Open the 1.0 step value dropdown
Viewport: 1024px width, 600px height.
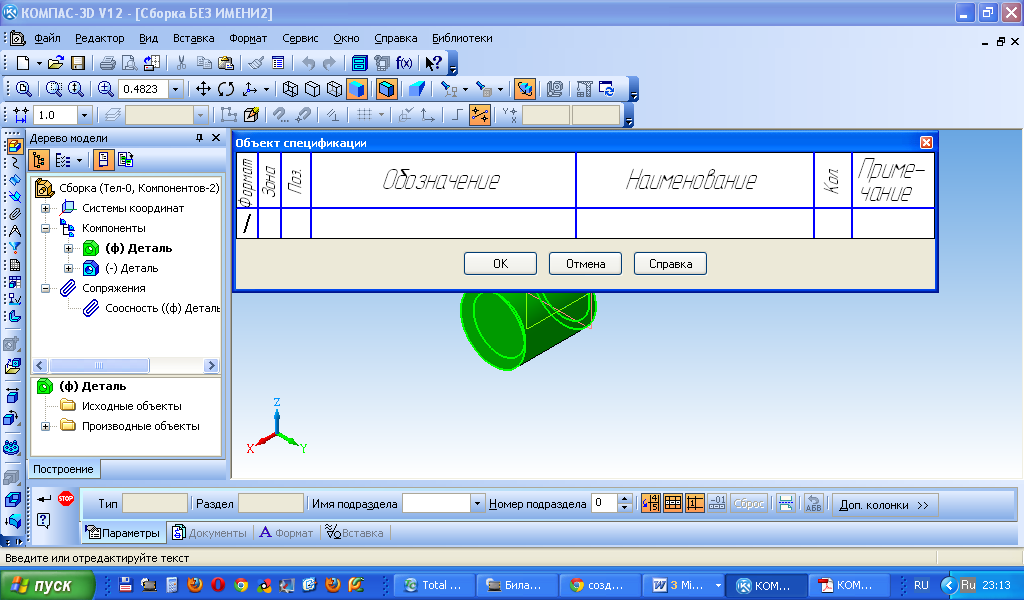[x=84, y=116]
